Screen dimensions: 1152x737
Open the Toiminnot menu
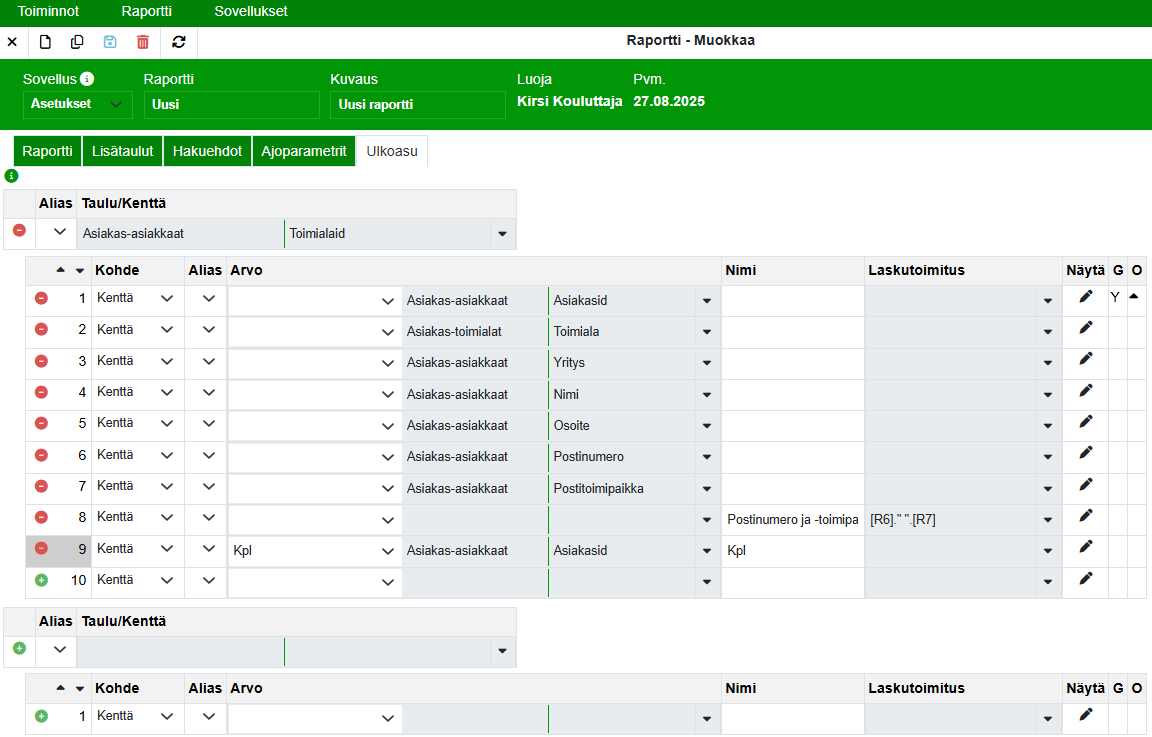click(48, 12)
